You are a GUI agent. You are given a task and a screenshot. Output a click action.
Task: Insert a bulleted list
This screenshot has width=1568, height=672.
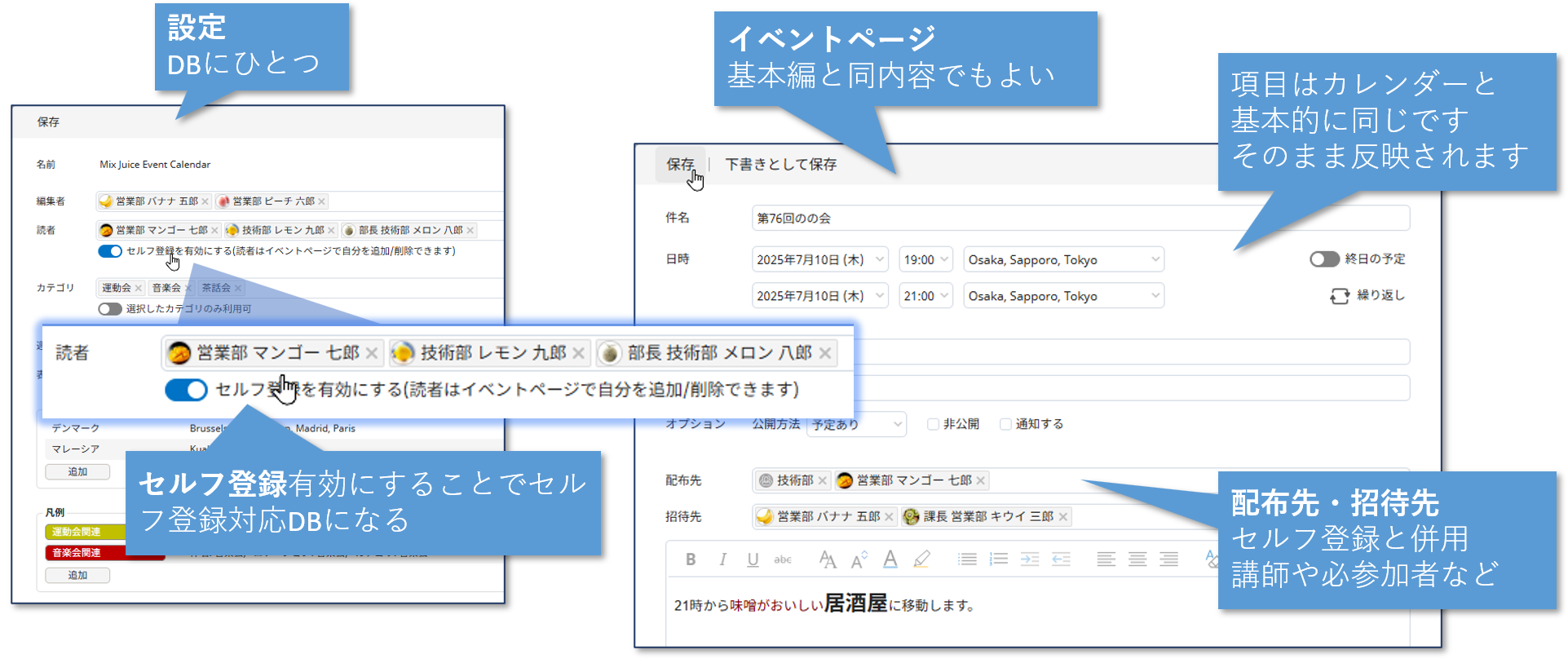(967, 559)
